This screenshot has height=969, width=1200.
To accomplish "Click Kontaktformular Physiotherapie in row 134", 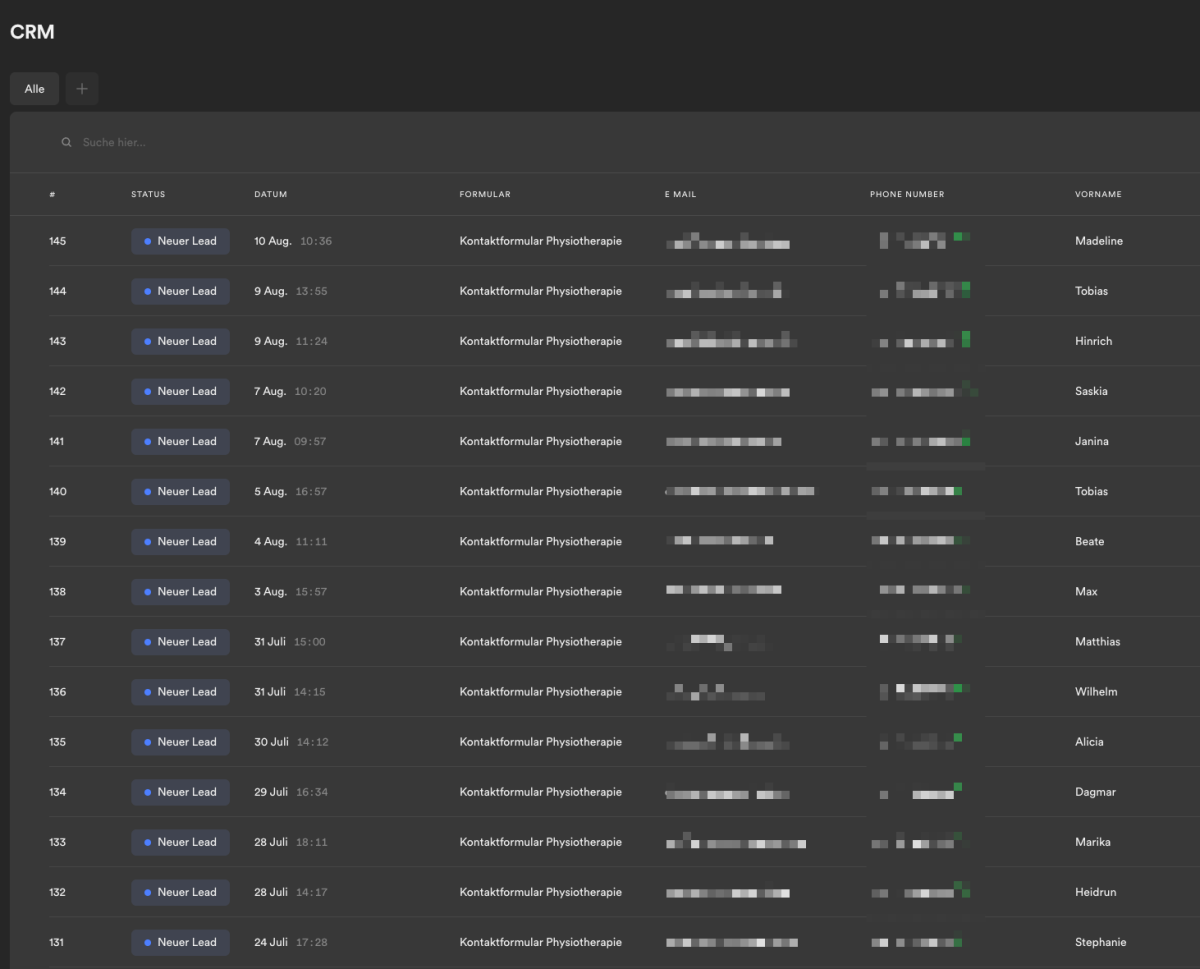I will pyautogui.click(x=541, y=791).
